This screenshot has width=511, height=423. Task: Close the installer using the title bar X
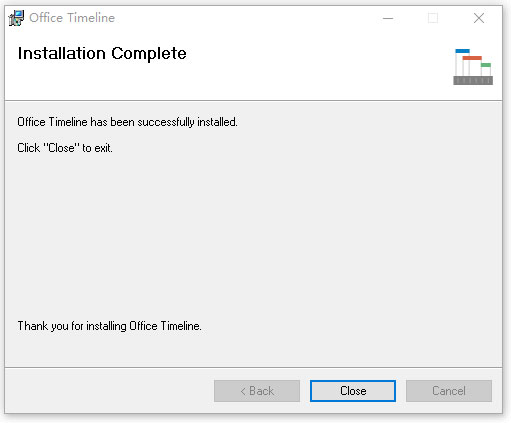(x=479, y=18)
